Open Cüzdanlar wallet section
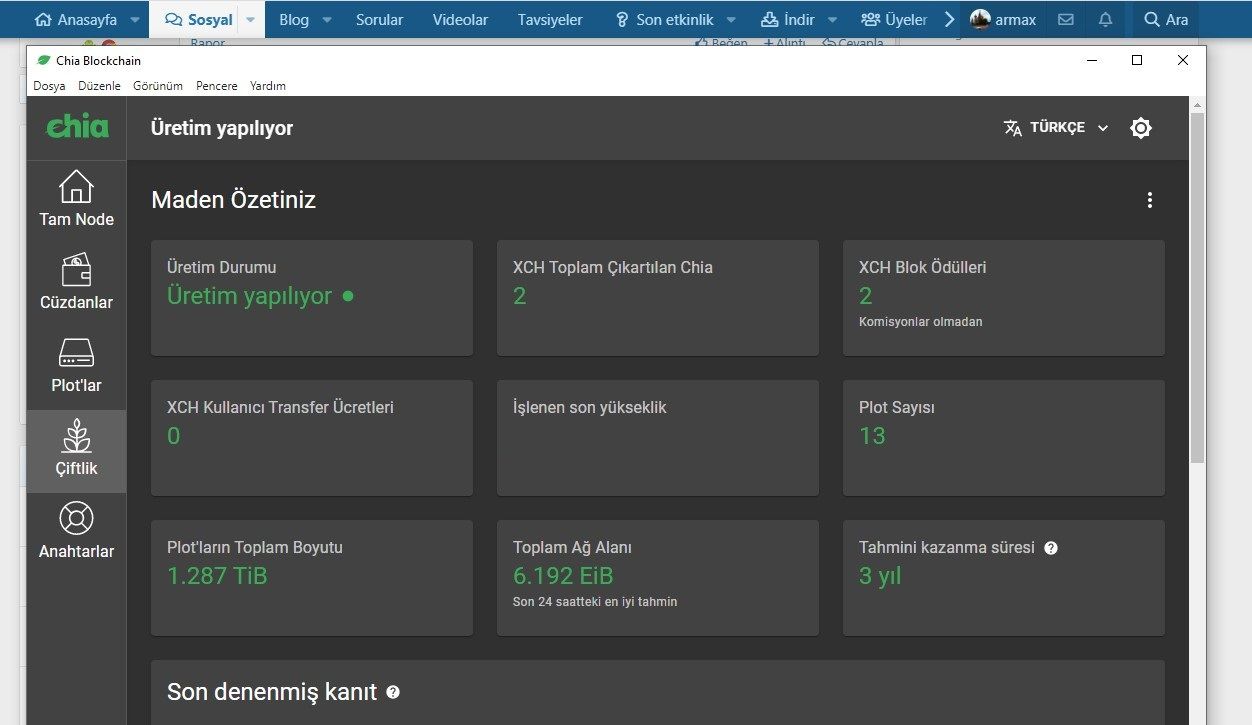 click(76, 284)
